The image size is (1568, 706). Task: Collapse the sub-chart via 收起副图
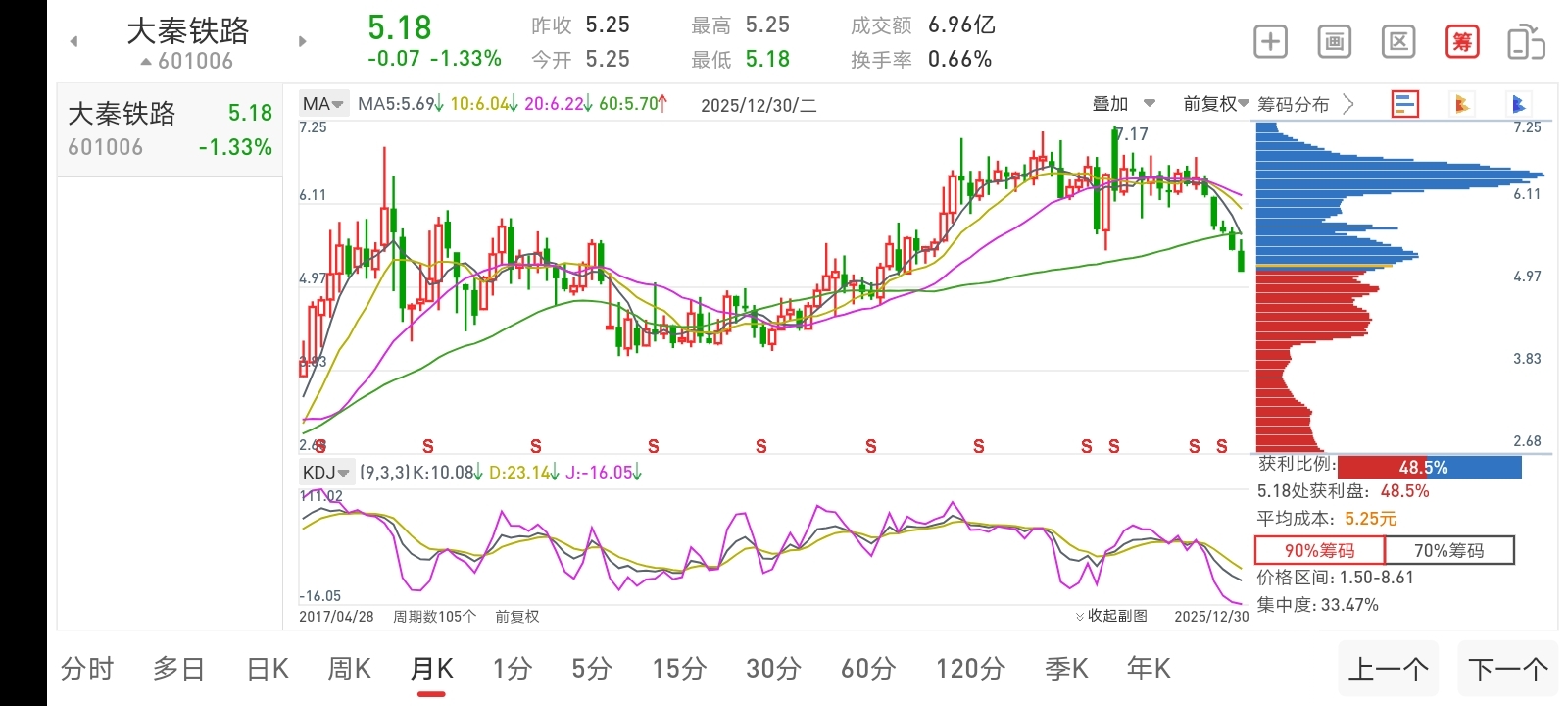click(1111, 616)
